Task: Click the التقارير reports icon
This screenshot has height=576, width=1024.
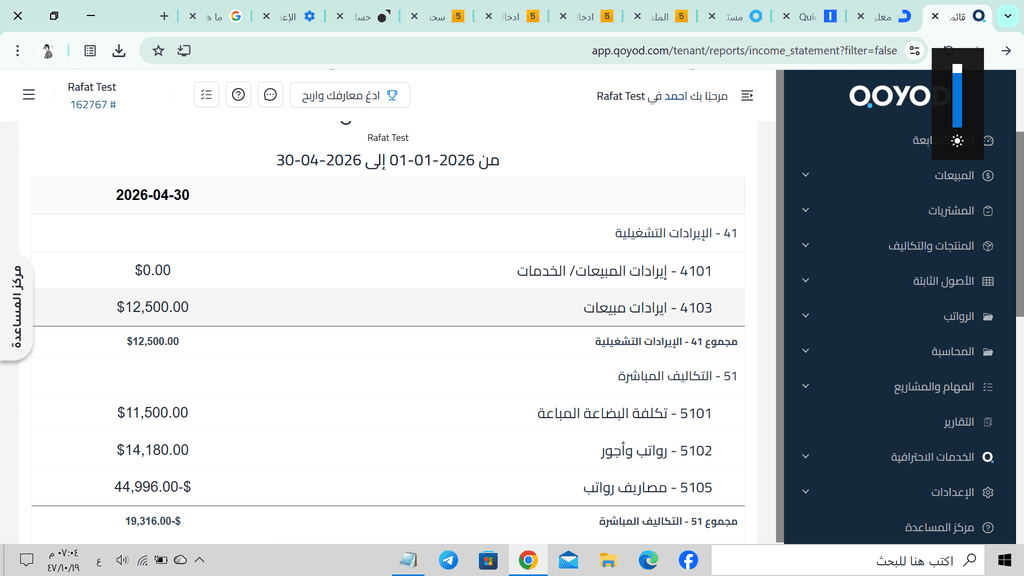Action: tap(987, 423)
